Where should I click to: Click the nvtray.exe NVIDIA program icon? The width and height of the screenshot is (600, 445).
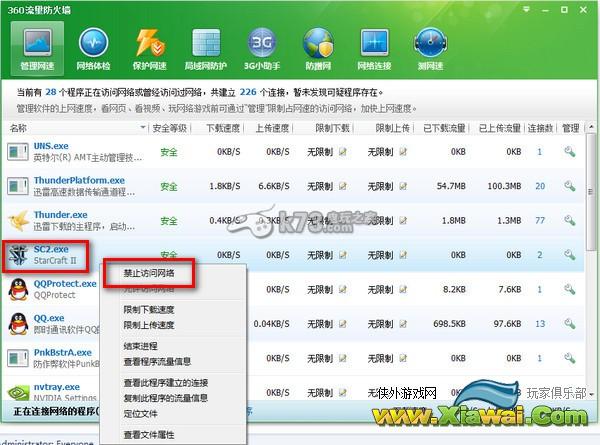[18, 392]
